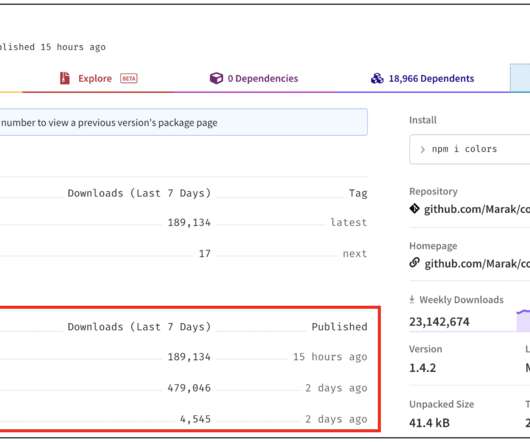Click the Version label
Image resolution: width=530 pixels, height=442 pixels.
tap(426, 349)
